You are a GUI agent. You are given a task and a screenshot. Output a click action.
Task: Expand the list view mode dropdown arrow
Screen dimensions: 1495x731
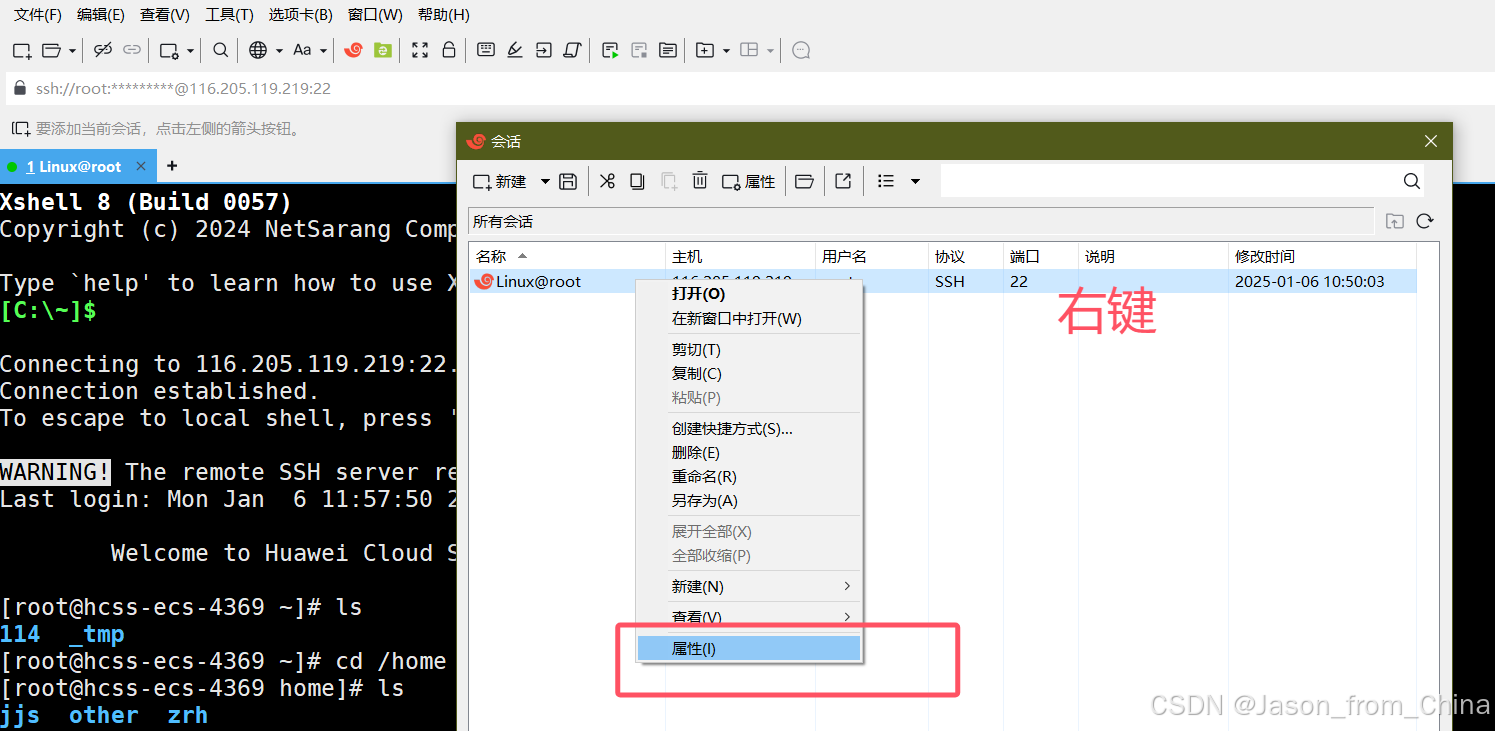pyautogui.click(x=915, y=181)
